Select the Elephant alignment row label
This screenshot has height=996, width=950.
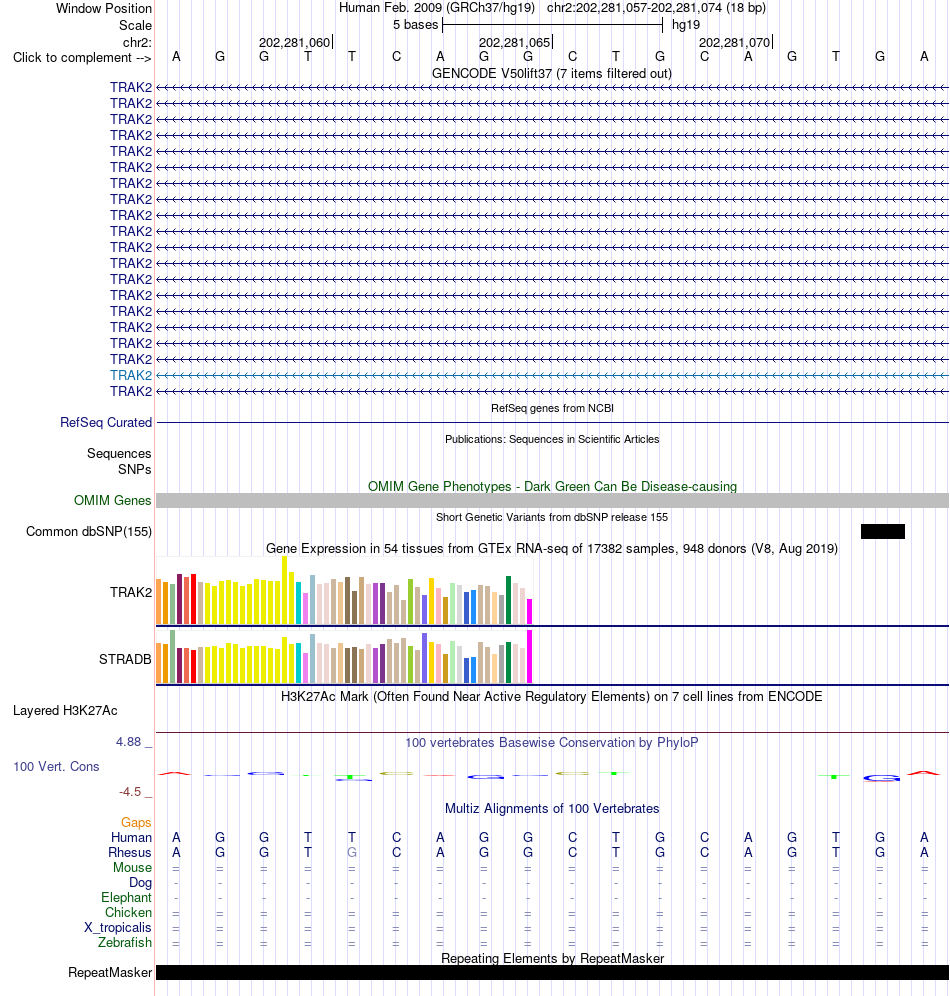[126, 898]
